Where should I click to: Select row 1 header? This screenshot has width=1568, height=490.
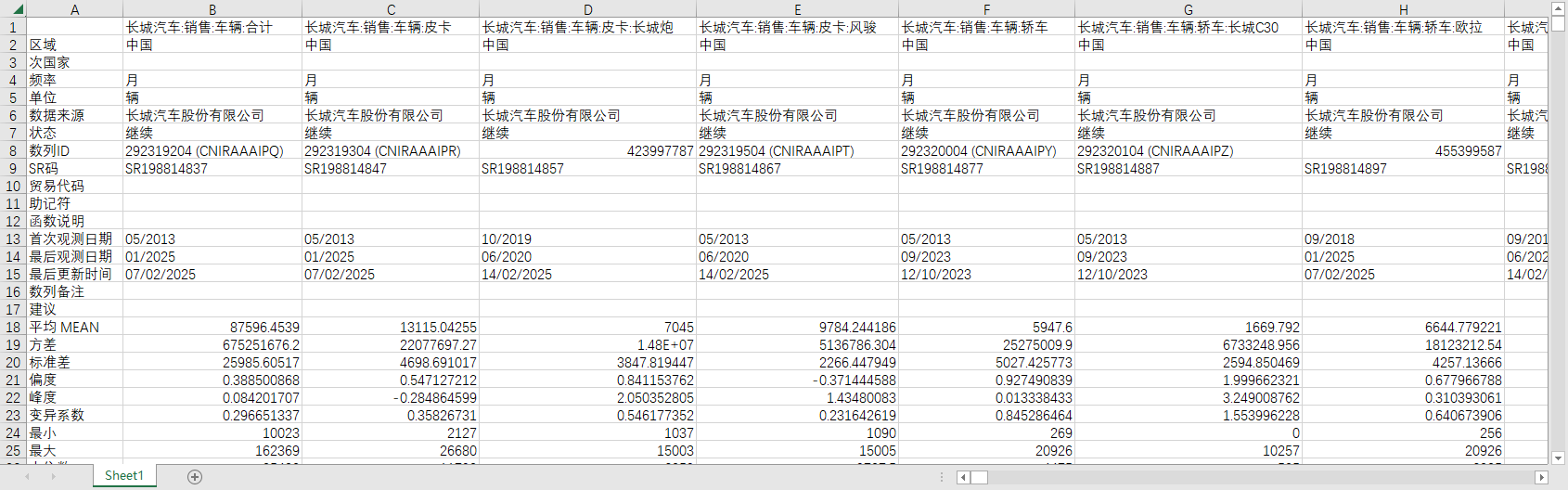tap(13, 27)
